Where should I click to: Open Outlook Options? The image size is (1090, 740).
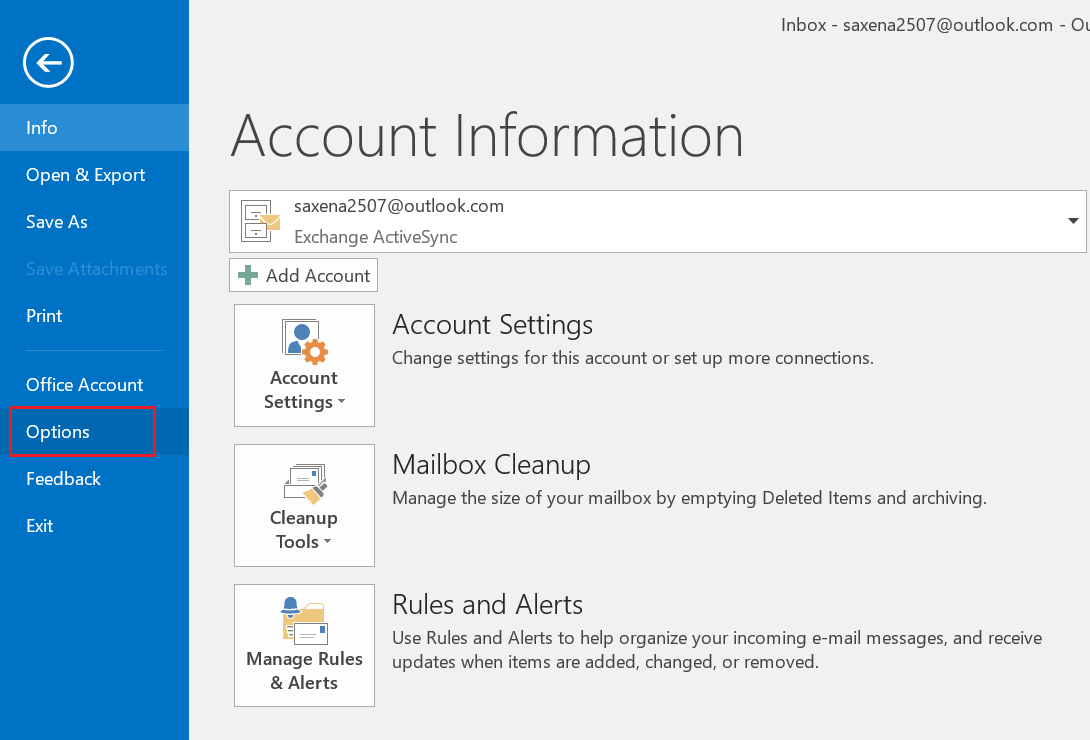58,432
